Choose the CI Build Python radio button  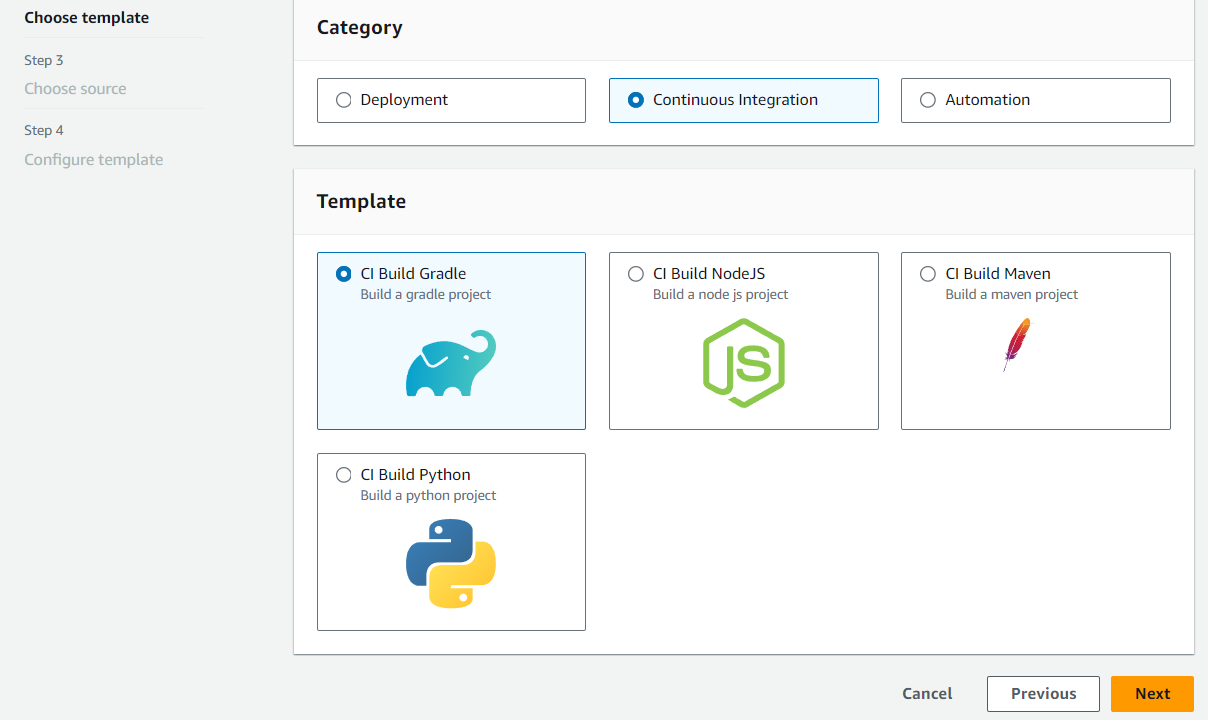[x=344, y=475]
